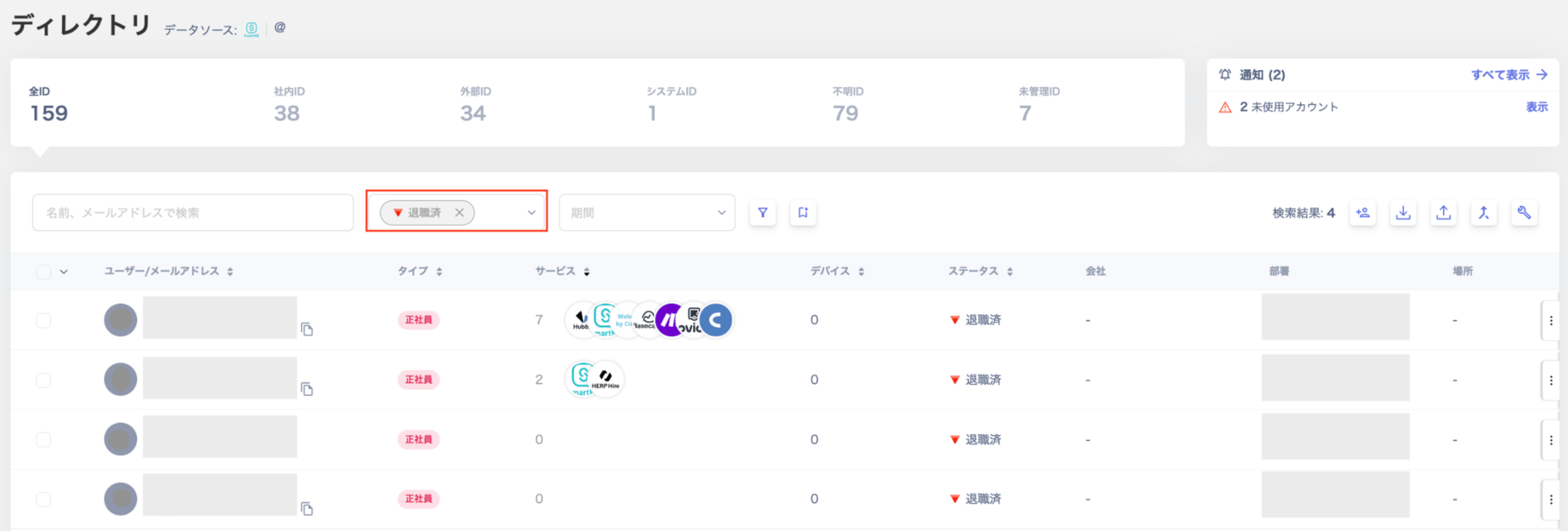This screenshot has width=1568, height=531.
Task: Select the 未管理ID 7 tab
Action: [1039, 104]
